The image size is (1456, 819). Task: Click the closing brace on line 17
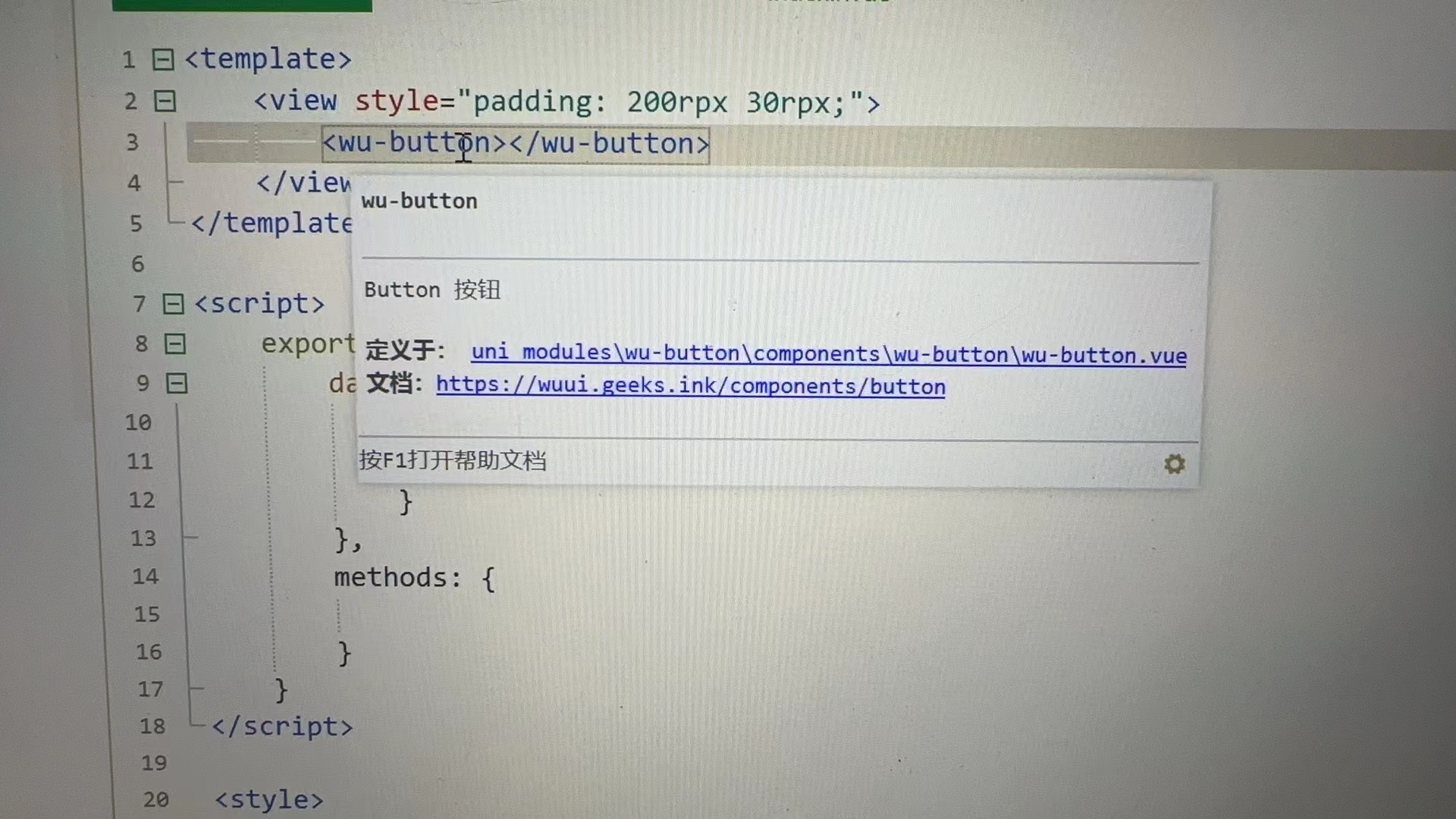click(281, 690)
